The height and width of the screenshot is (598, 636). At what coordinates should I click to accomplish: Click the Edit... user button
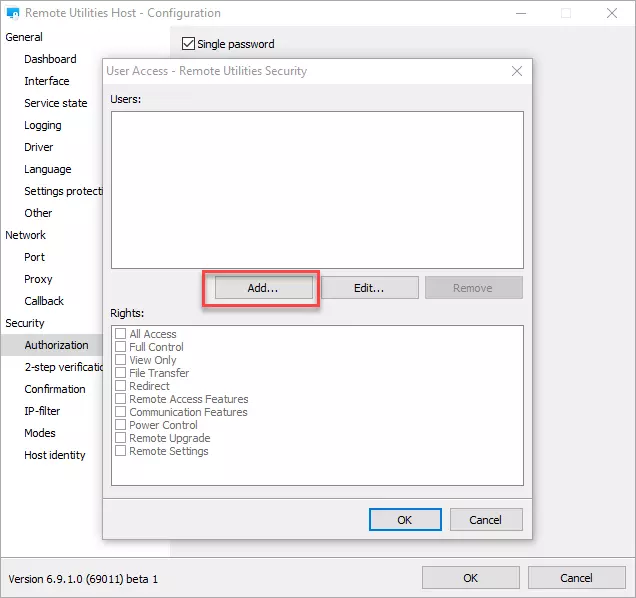[x=369, y=288]
